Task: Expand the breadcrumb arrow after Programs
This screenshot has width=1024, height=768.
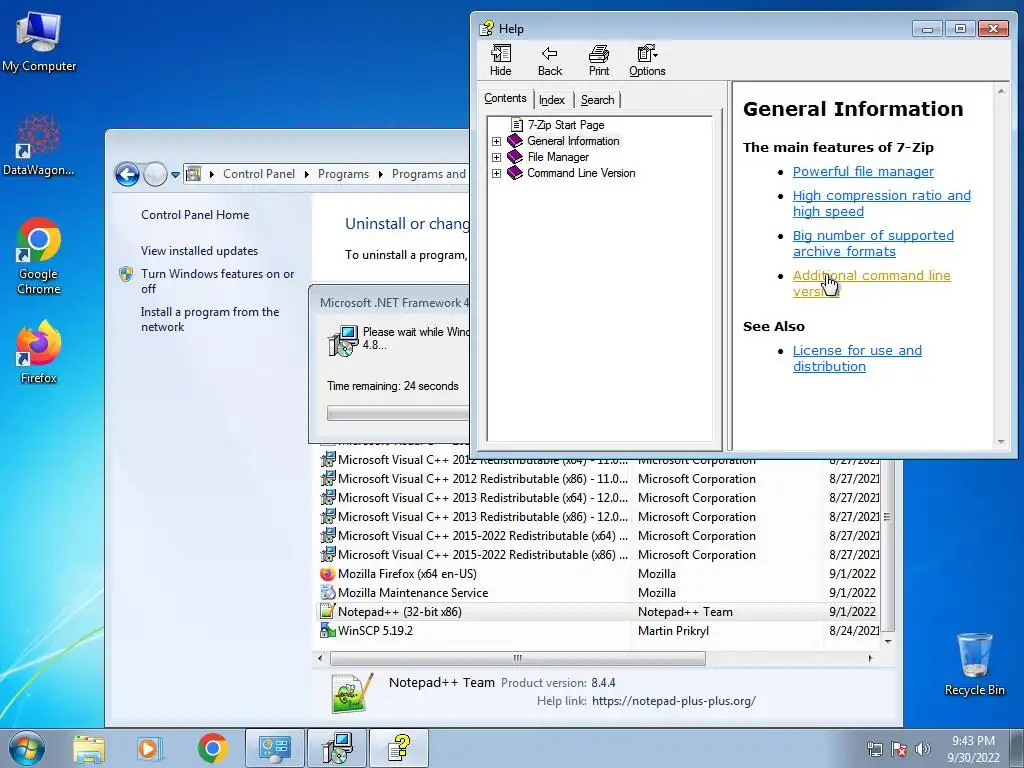Action: pyautogui.click(x=381, y=174)
